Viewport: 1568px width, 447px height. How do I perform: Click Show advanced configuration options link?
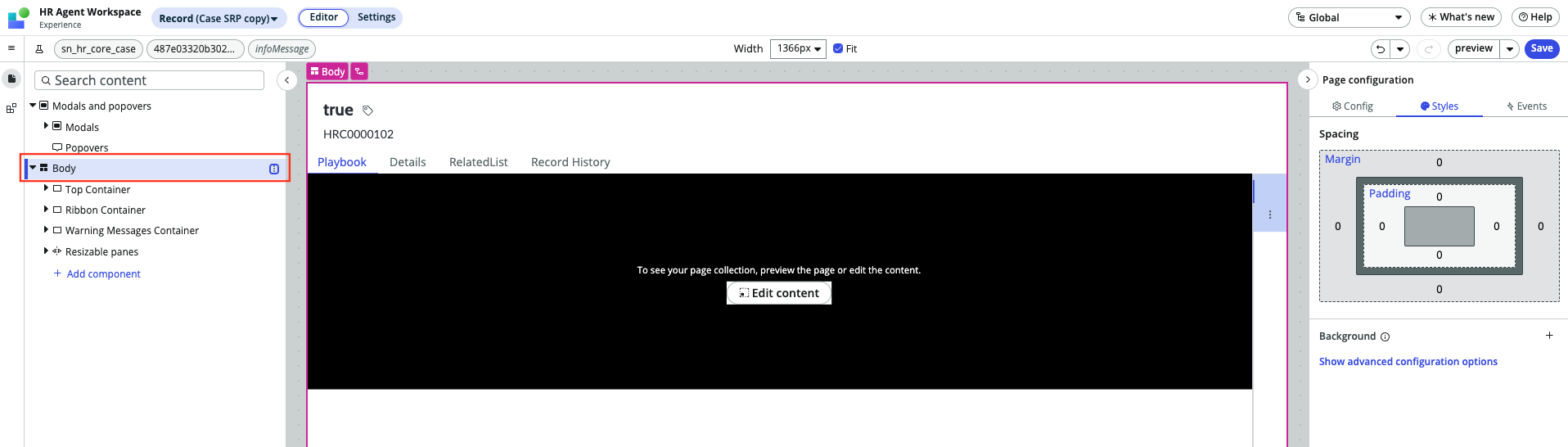coord(1408,362)
